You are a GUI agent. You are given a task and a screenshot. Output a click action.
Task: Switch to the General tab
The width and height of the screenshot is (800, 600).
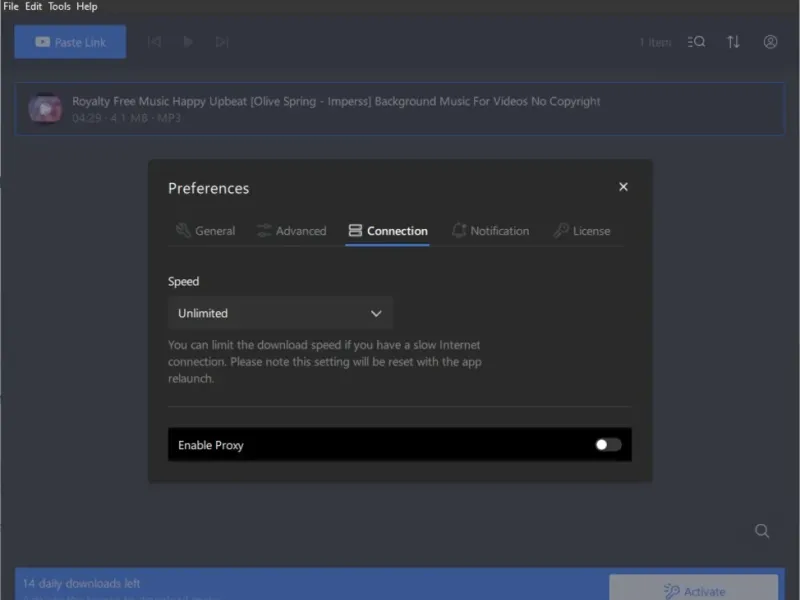click(x=206, y=231)
